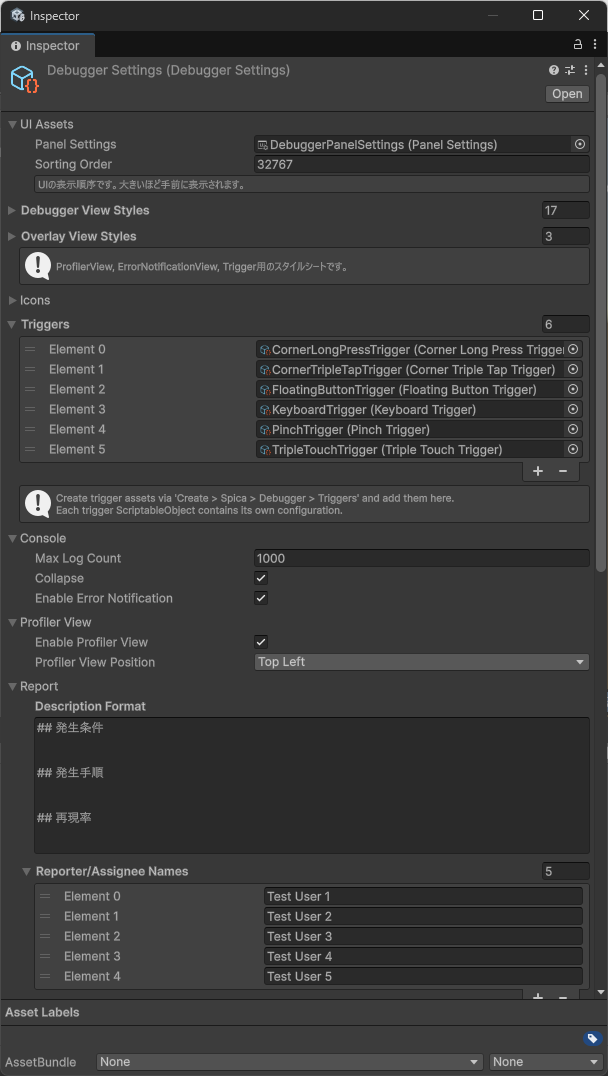Grab the drag handle of Triggers Element 5
Viewport: 608px width, 1076px height.
click(x=30, y=449)
